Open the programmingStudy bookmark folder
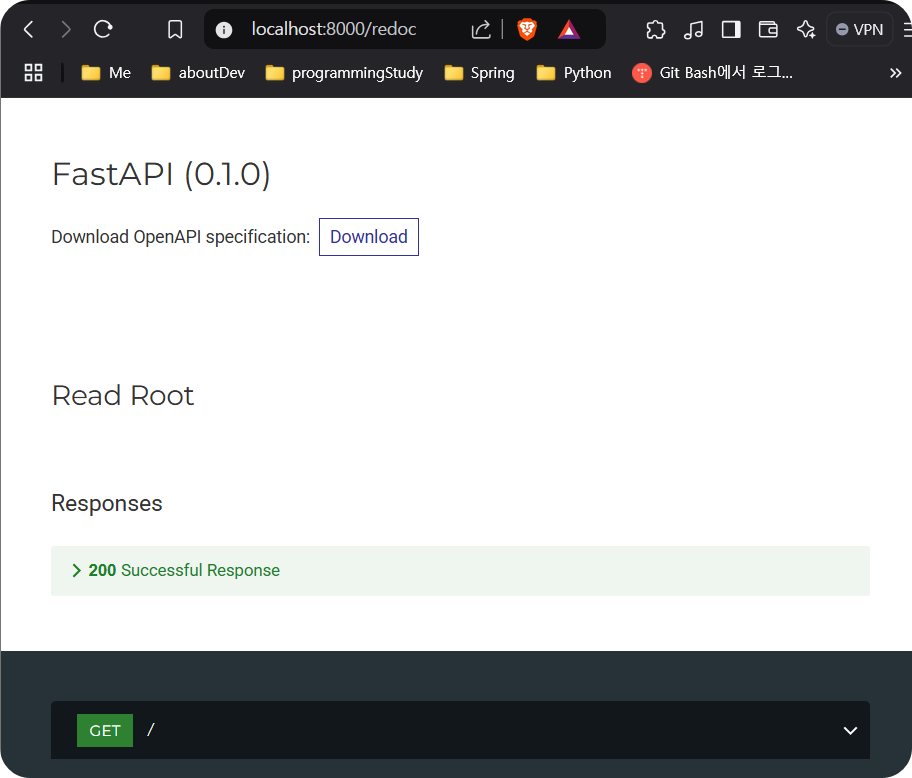 (x=344, y=73)
